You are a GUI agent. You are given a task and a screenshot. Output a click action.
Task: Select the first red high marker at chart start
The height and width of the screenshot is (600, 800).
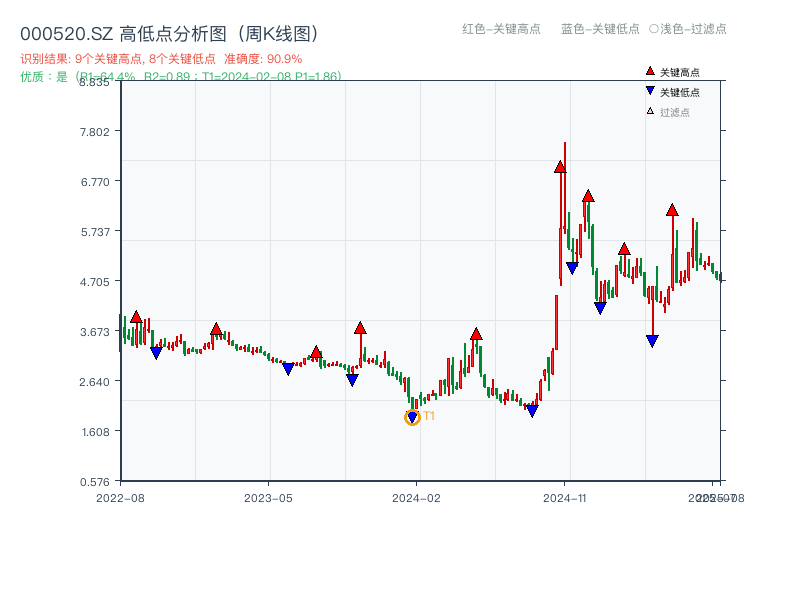[x=136, y=317]
